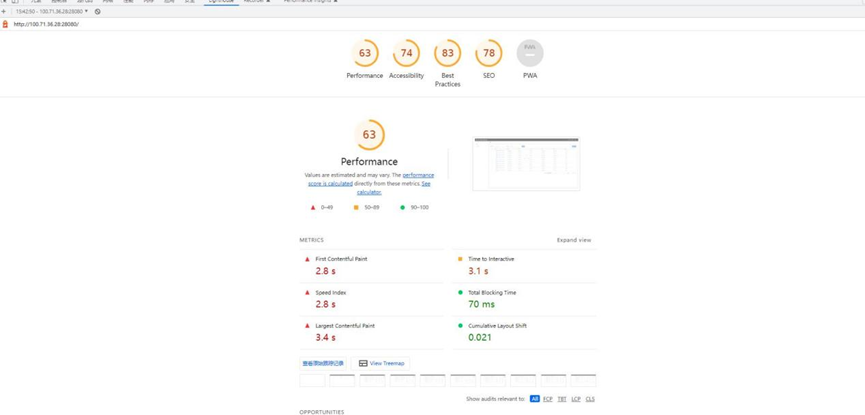Jump to Accessibility via the 74 gauge
865x415 pixels.
406,53
